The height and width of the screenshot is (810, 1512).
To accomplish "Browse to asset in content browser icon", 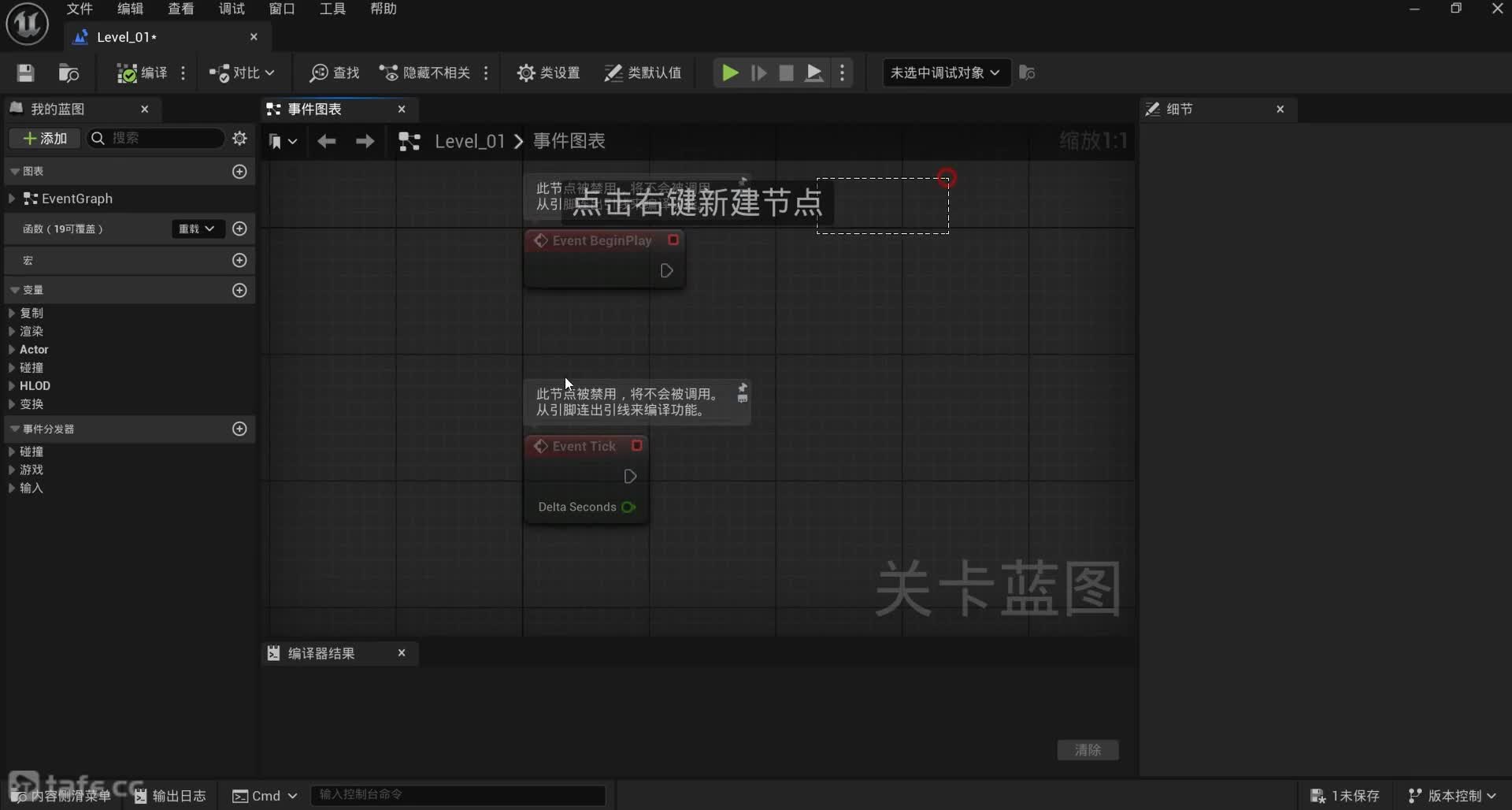I will [69, 73].
